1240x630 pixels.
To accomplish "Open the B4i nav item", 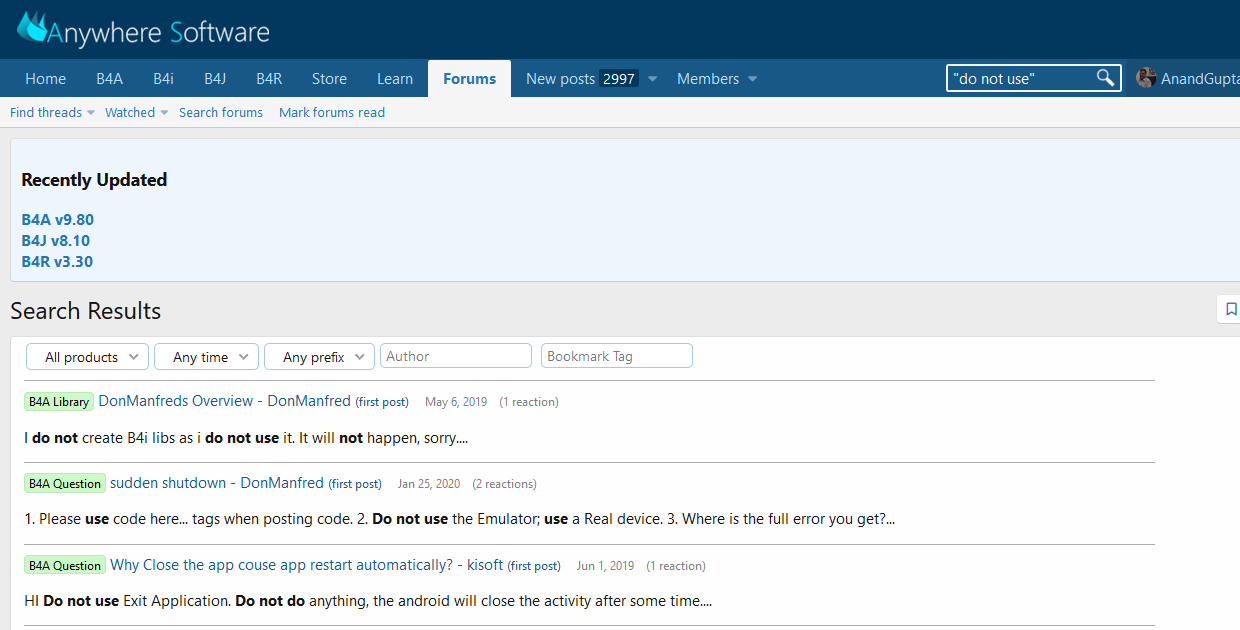I will (x=163, y=79).
